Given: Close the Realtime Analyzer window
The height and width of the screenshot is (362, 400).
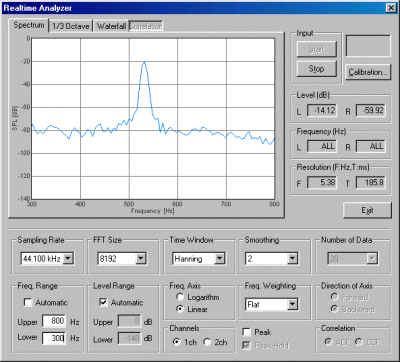Looking at the screenshot, I should (x=391, y=8).
